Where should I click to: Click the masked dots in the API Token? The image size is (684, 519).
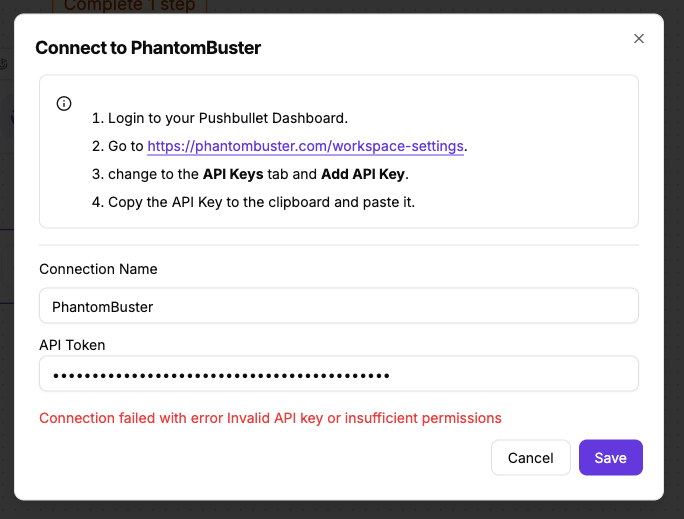tap(220, 376)
